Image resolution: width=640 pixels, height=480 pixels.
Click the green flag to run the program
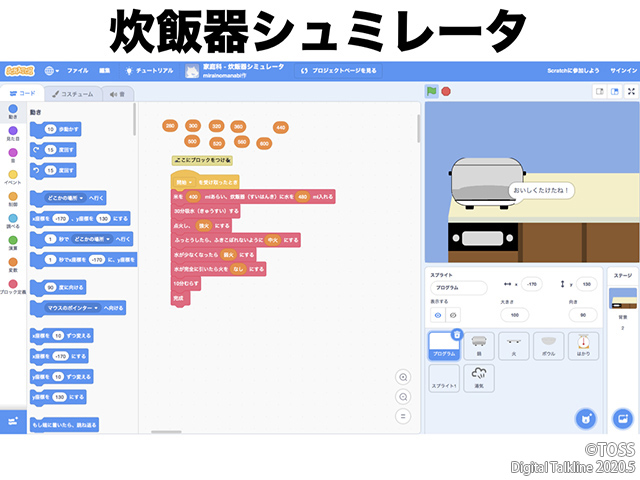pyautogui.click(x=431, y=91)
